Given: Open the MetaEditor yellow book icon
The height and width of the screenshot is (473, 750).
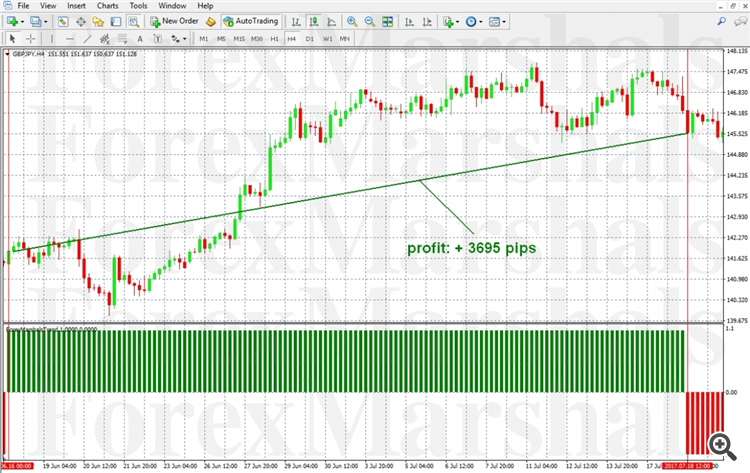Looking at the screenshot, I should (210, 22).
